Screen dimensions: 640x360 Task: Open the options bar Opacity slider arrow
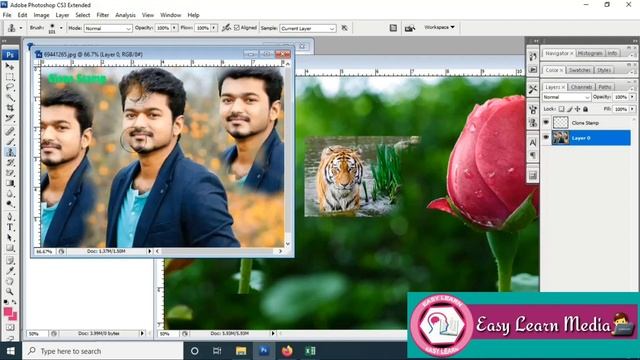[x=174, y=28]
